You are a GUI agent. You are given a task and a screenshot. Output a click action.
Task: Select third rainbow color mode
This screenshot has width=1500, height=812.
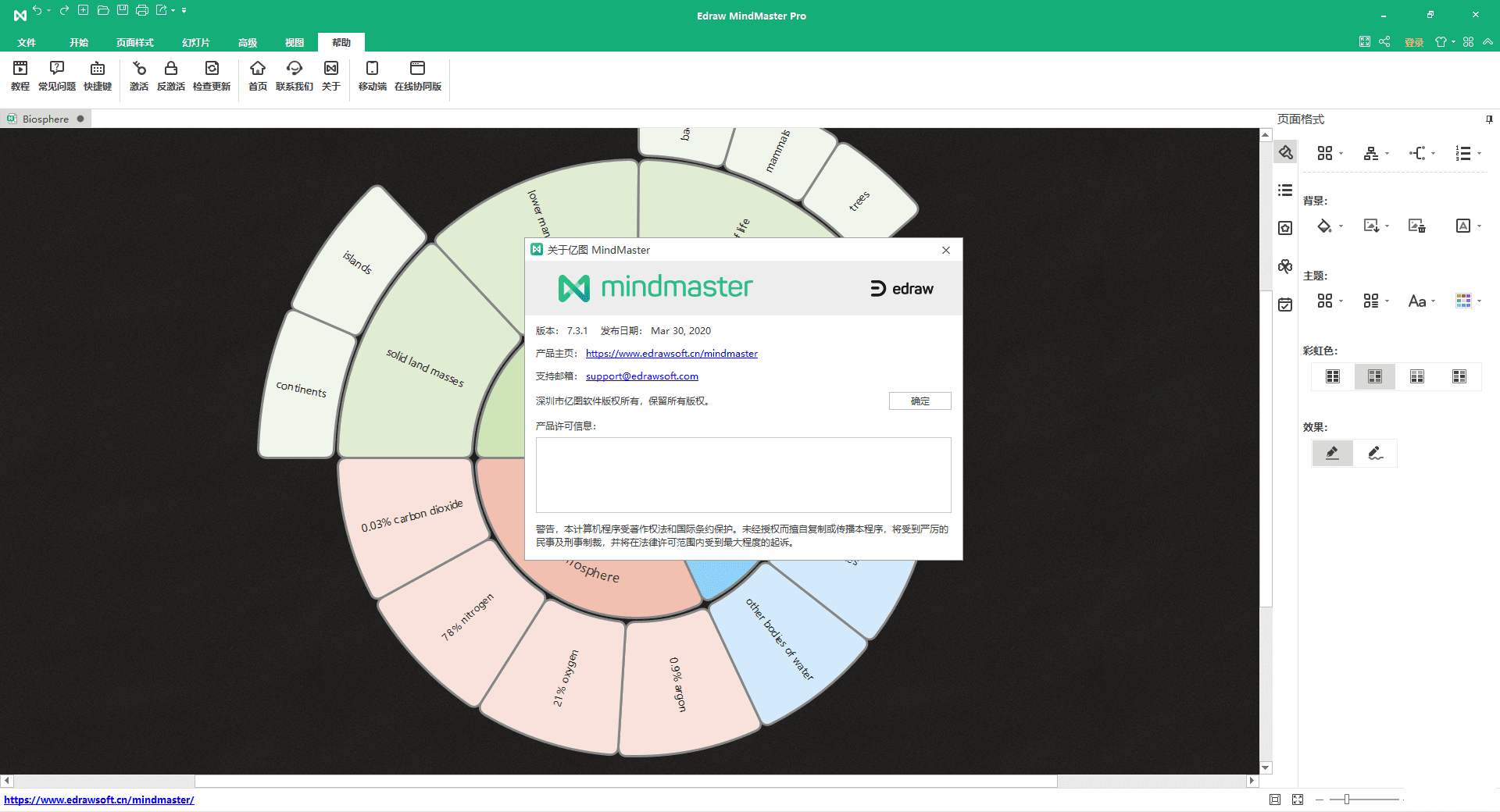click(x=1417, y=376)
